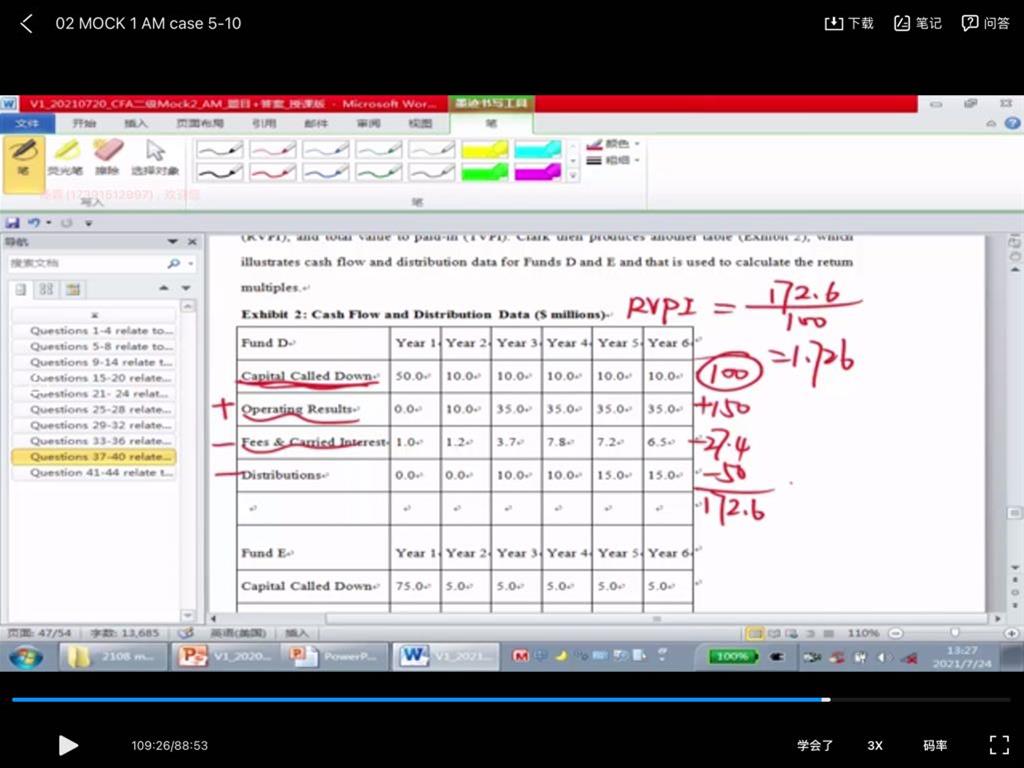Screen dimensions: 1024x768
Task: Go back using the top-left arrow
Action: (27, 23)
